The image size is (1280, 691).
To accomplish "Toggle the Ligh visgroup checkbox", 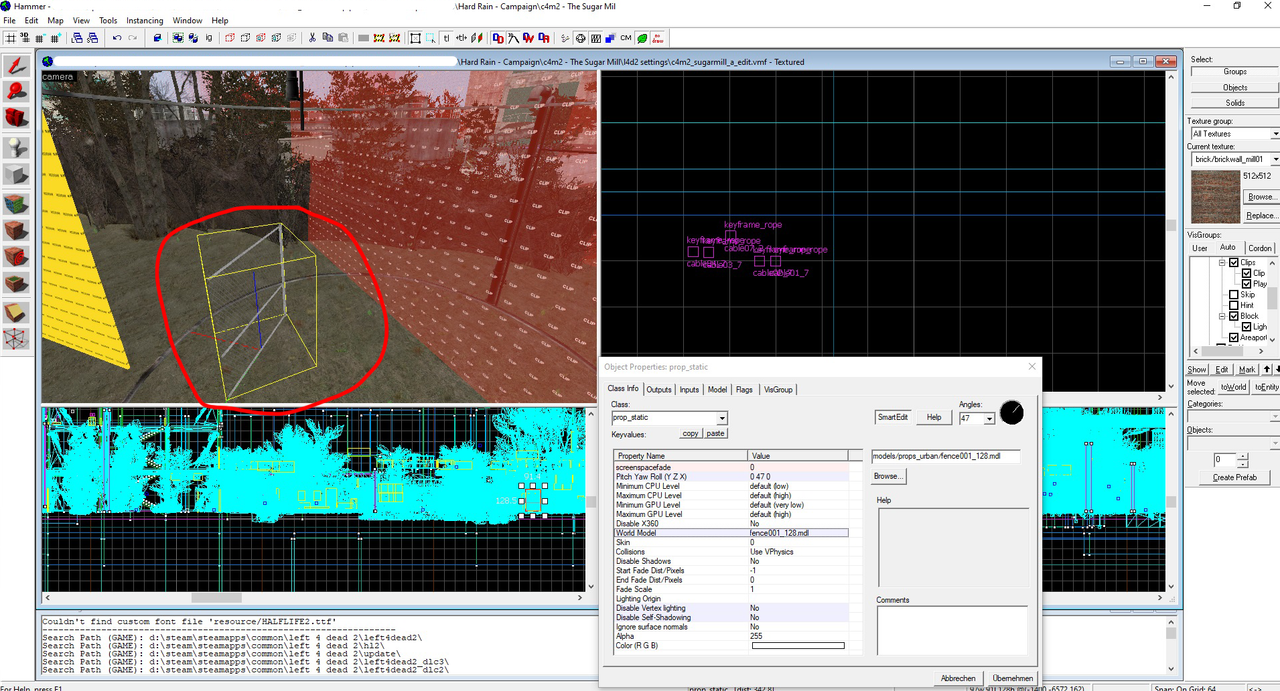I will click(x=1246, y=327).
